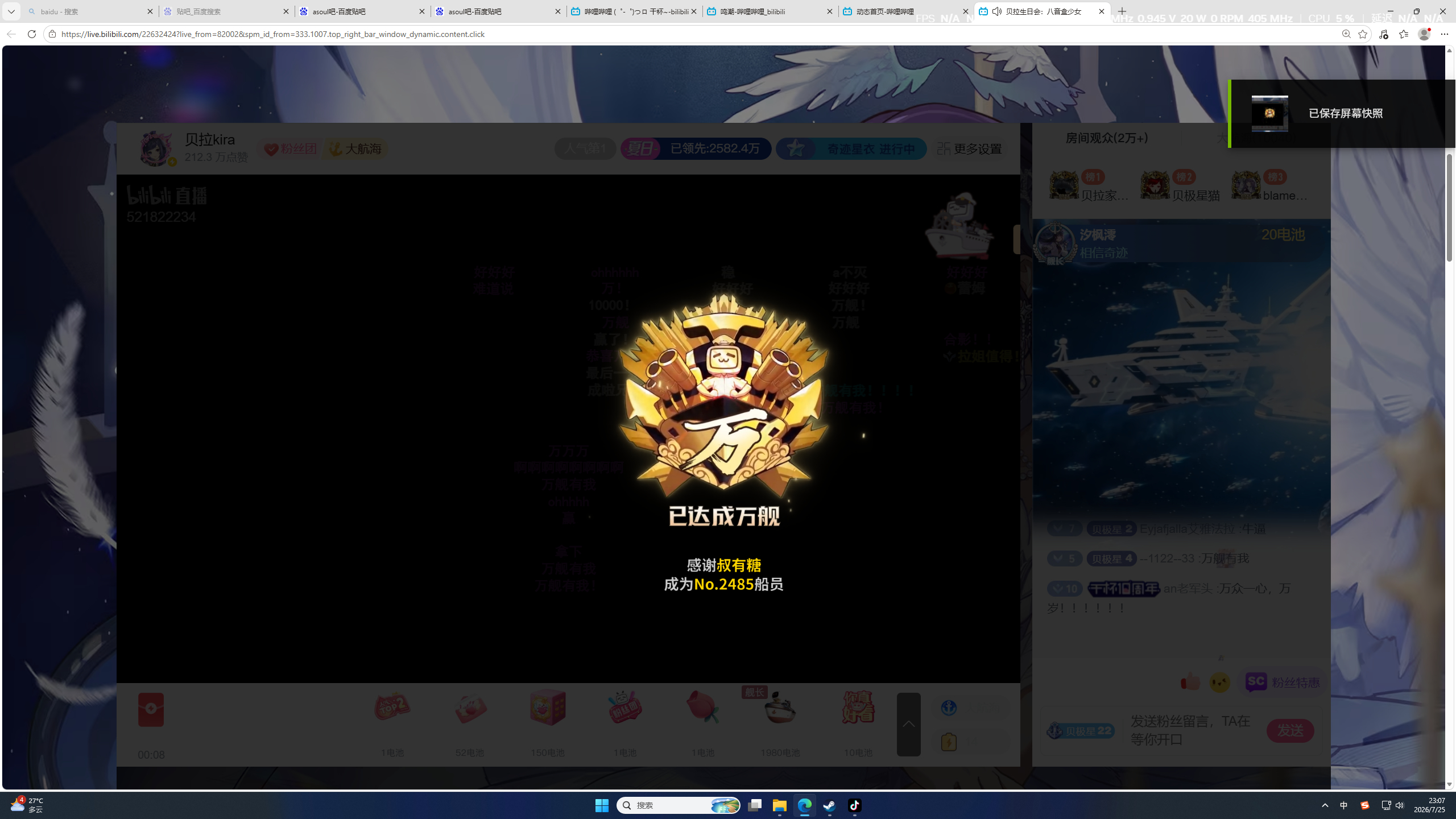Screen dimensions: 1456x819
Task: Switch to the 贴吧_百度搜索 tab
Action: [x=226, y=11]
